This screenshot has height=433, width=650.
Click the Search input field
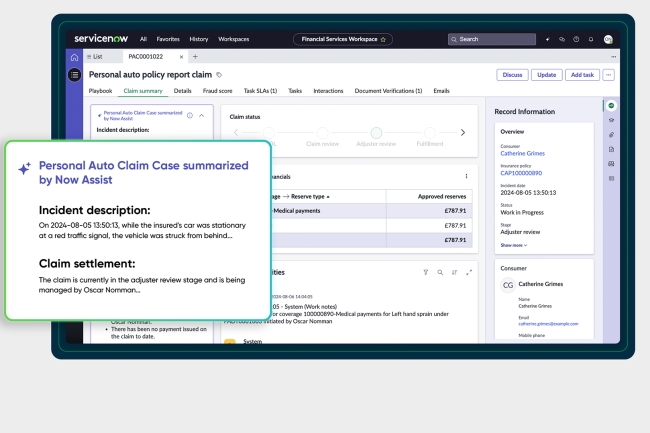(x=490, y=39)
